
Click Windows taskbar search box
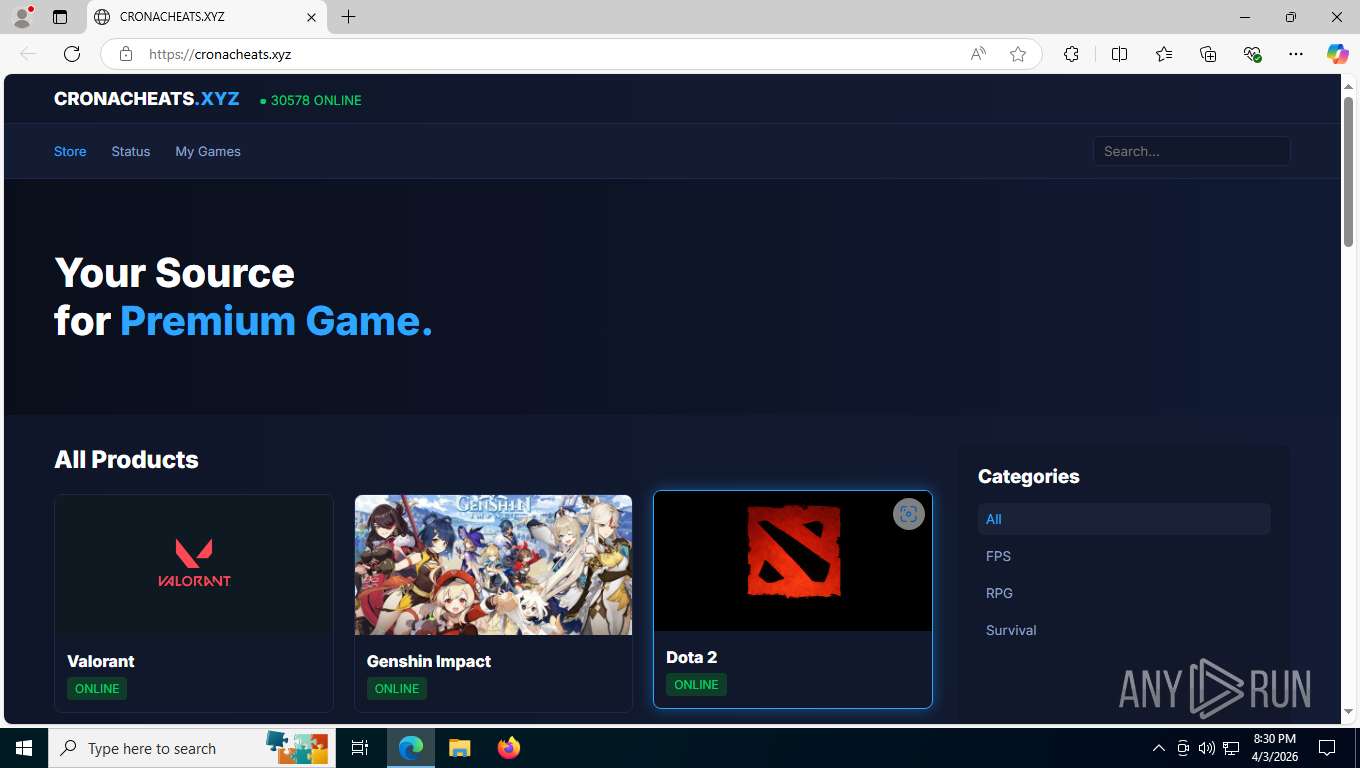[x=190, y=748]
